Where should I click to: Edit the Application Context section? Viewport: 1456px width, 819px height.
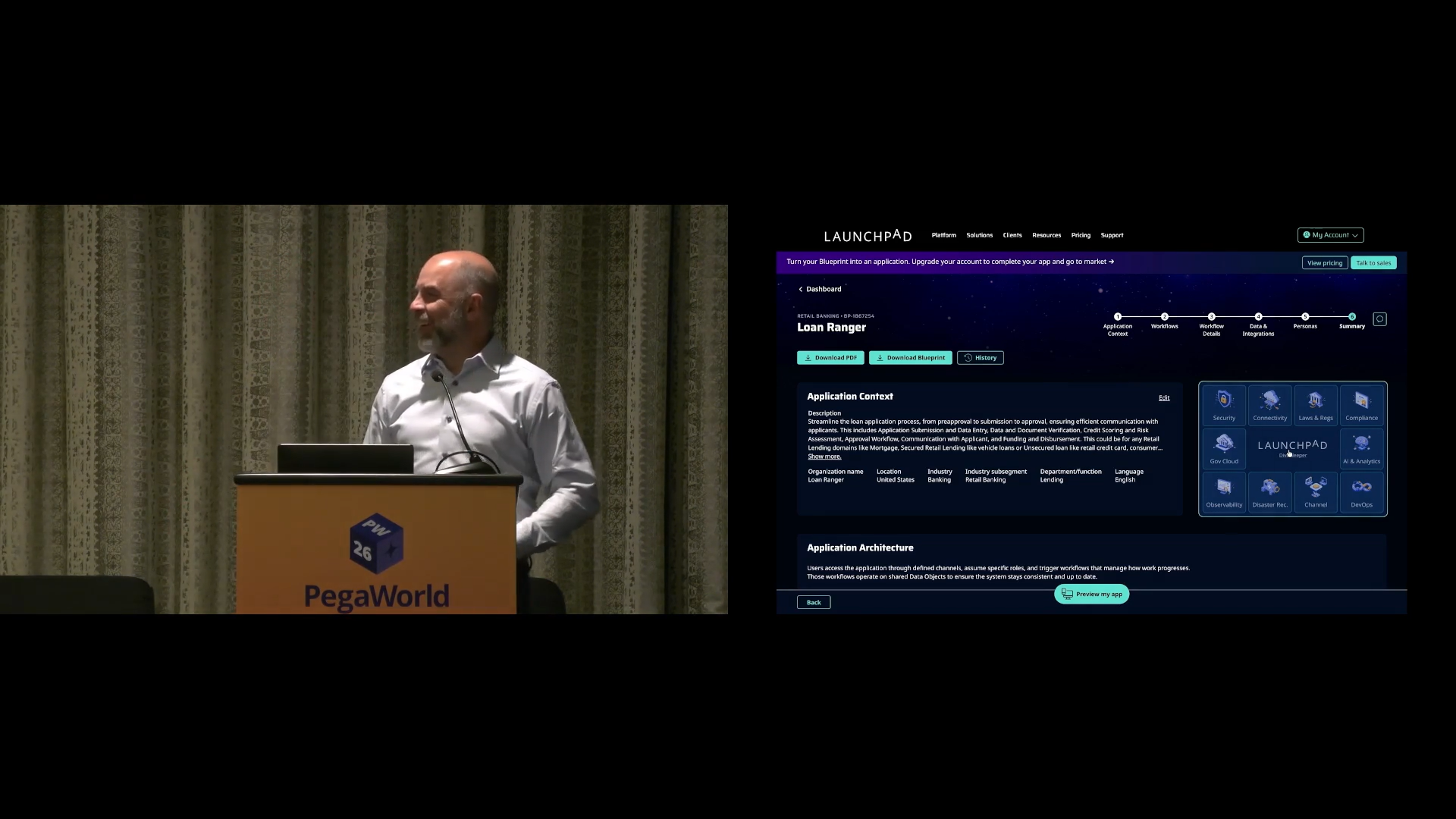coord(1164,398)
